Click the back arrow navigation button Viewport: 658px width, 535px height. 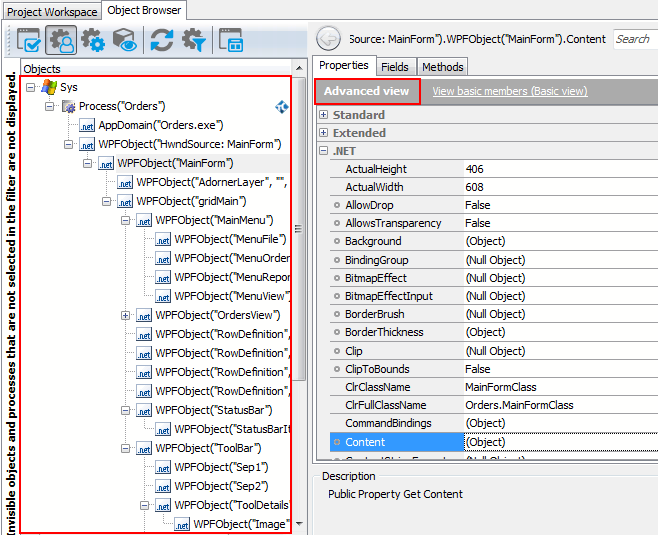click(x=327, y=39)
